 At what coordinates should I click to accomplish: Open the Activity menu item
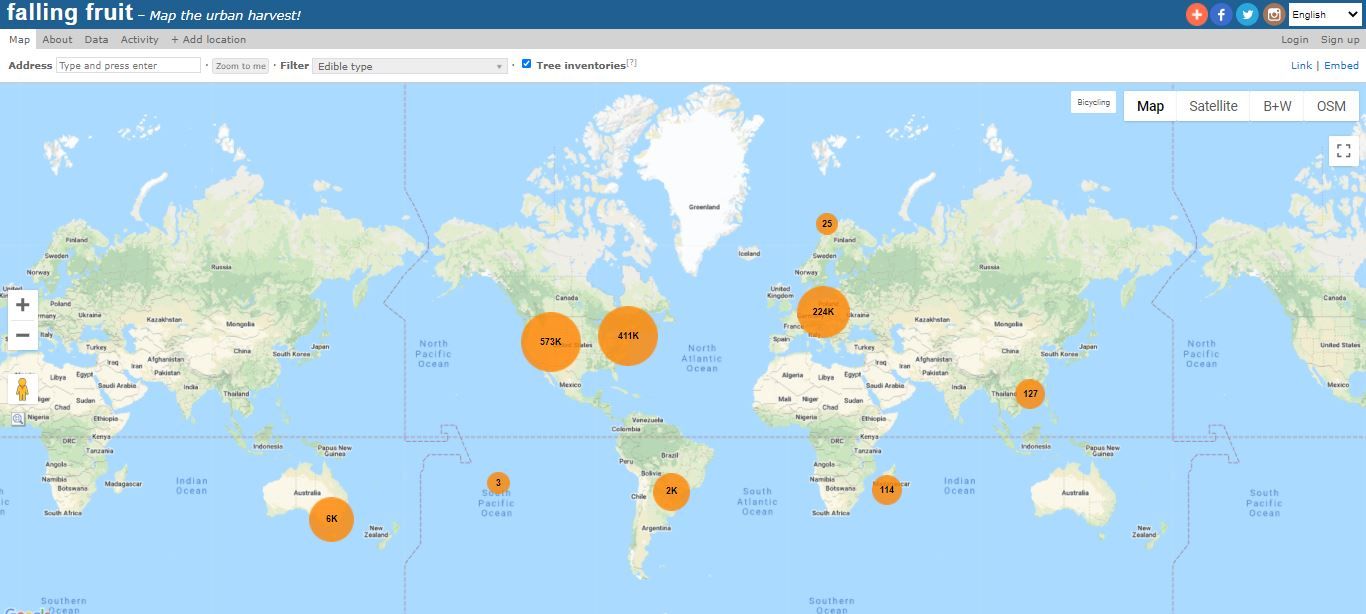click(139, 39)
